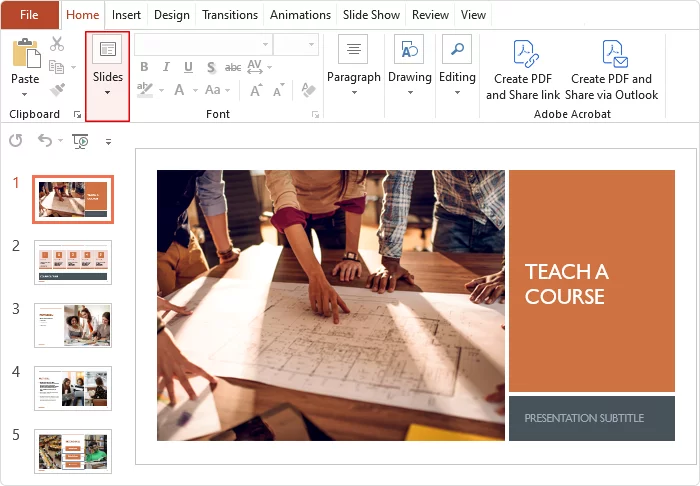
Task: Activate the Format Painter brush
Action: point(57,89)
